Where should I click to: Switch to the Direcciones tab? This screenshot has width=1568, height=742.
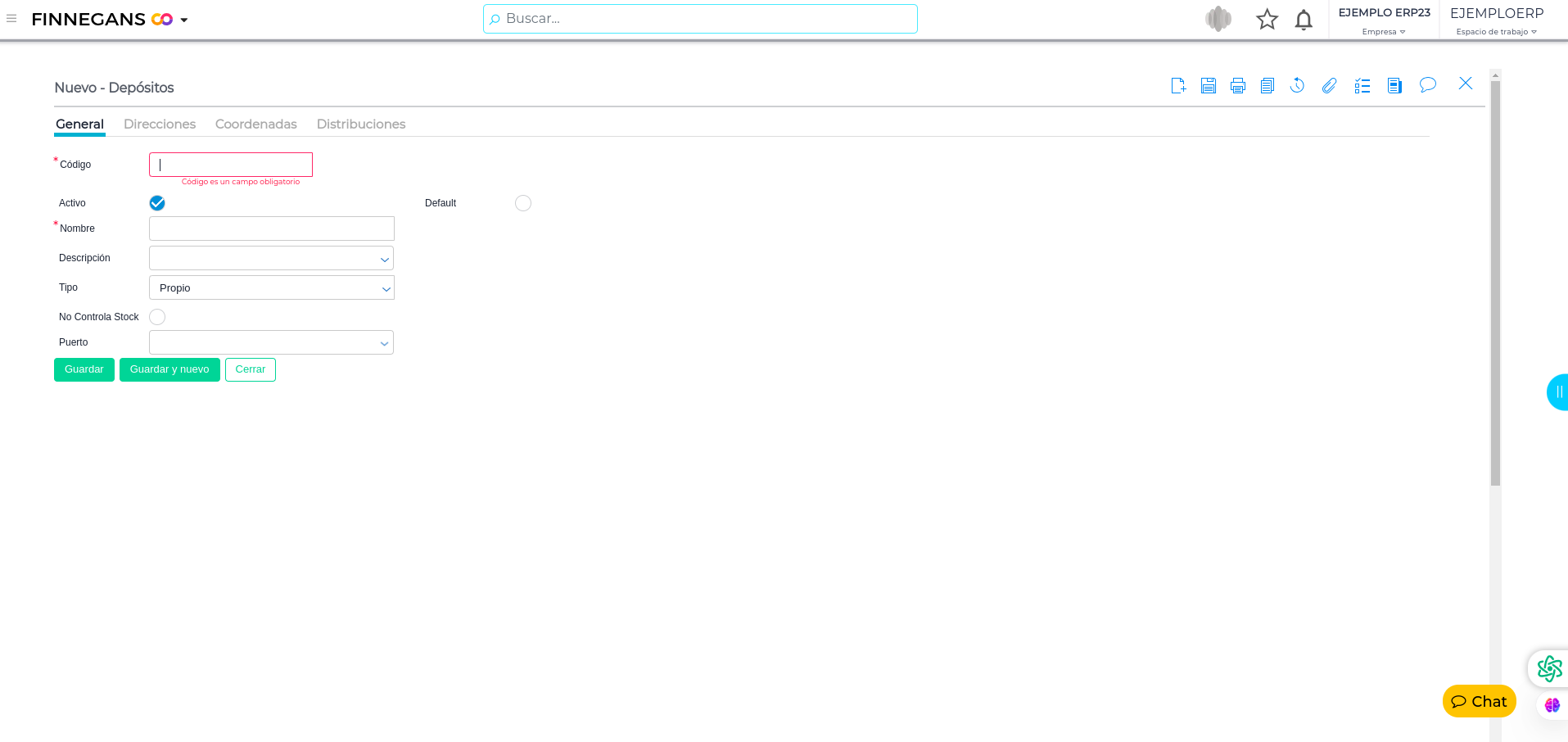tap(160, 124)
